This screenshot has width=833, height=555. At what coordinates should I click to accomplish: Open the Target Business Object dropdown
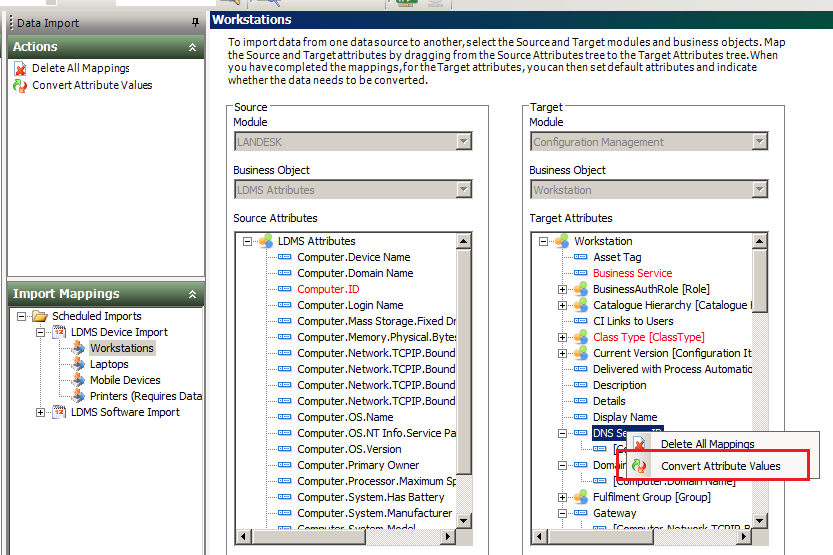coord(759,190)
